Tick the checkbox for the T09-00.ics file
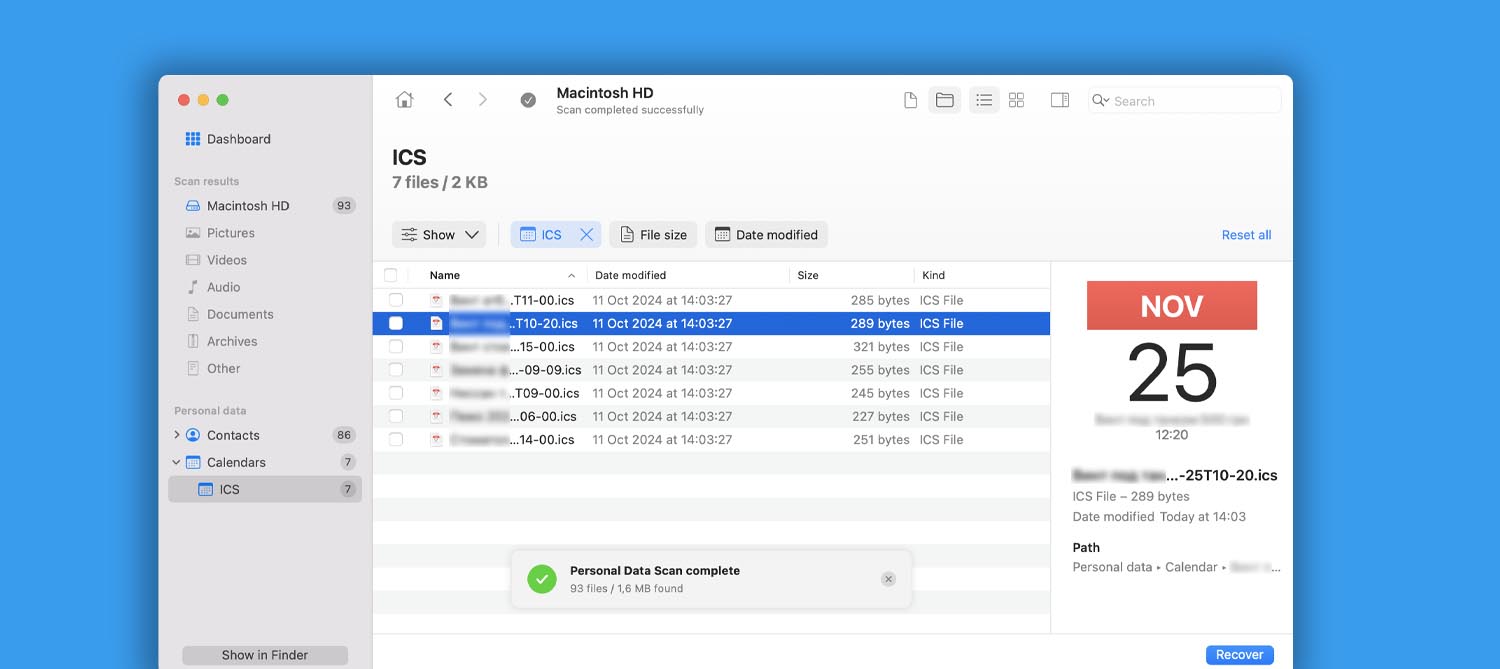 396,393
